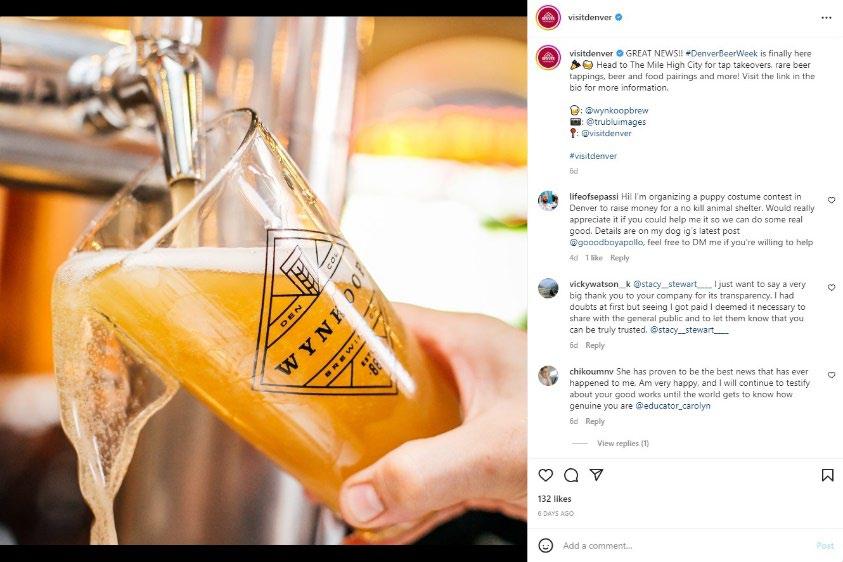The width and height of the screenshot is (843, 562).
Task: Reply to chikoumnv's comment
Action: (x=595, y=421)
